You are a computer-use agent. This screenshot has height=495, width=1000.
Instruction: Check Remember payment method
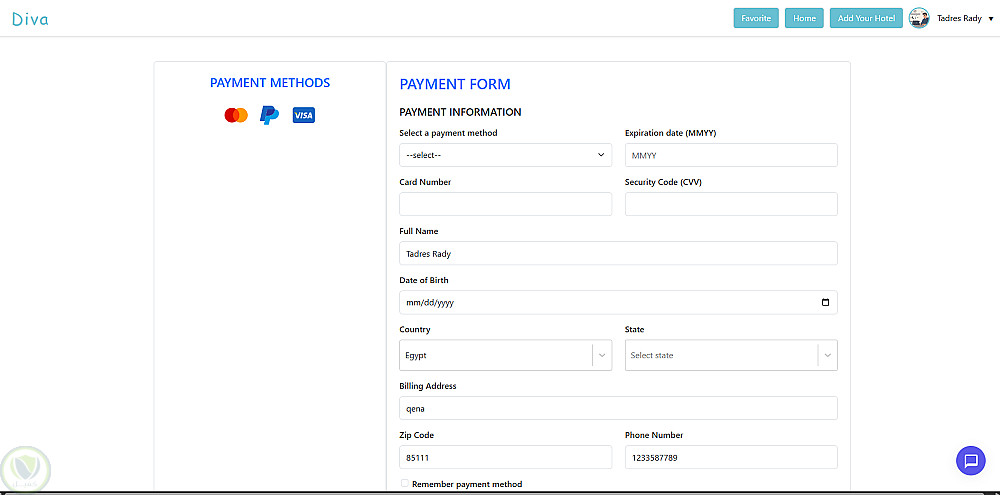pyautogui.click(x=404, y=484)
